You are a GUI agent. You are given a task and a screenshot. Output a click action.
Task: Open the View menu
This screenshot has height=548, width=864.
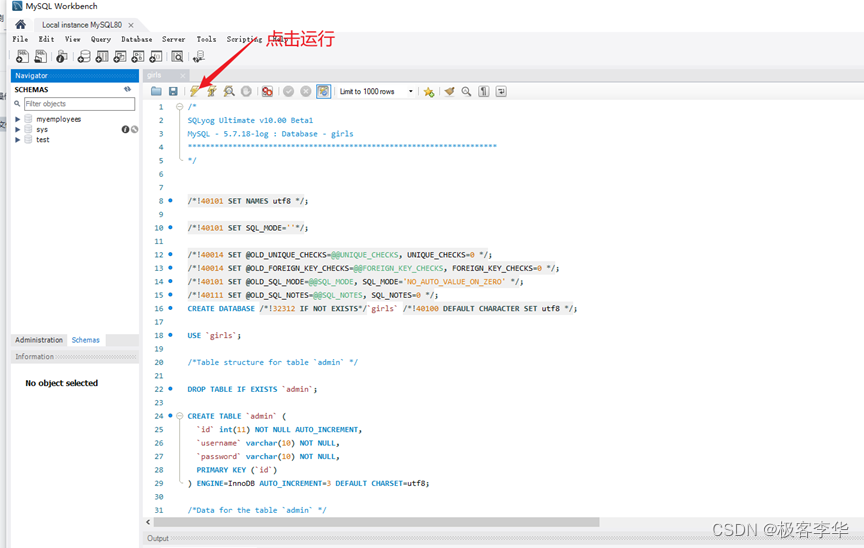[73, 39]
